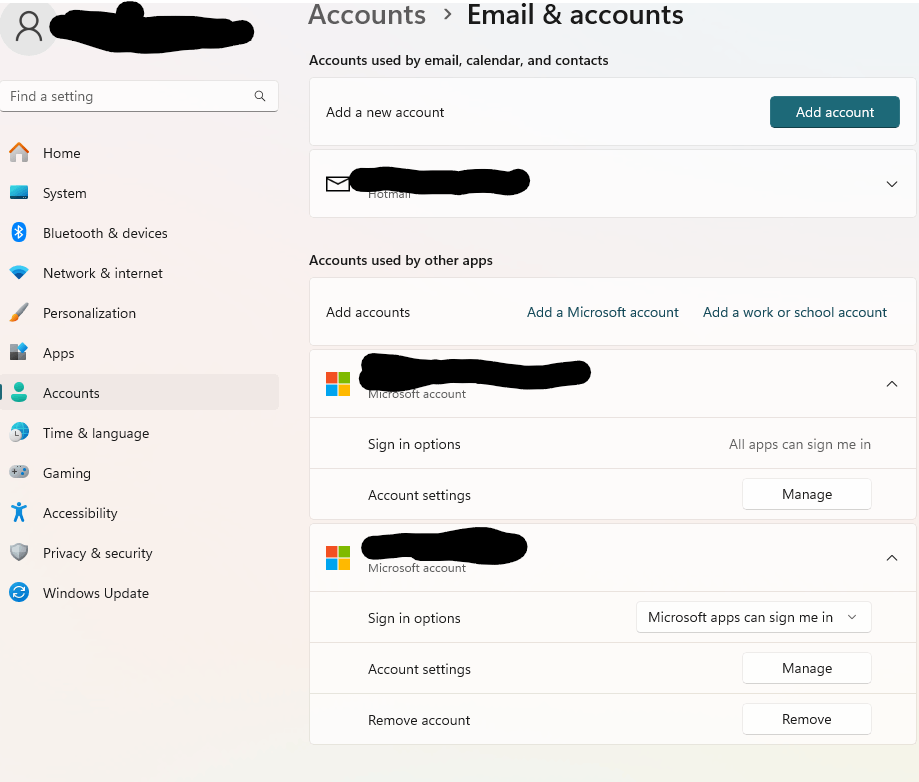Image resolution: width=919 pixels, height=782 pixels.
Task: Click the Hotmail envelope icon
Action: click(x=338, y=184)
